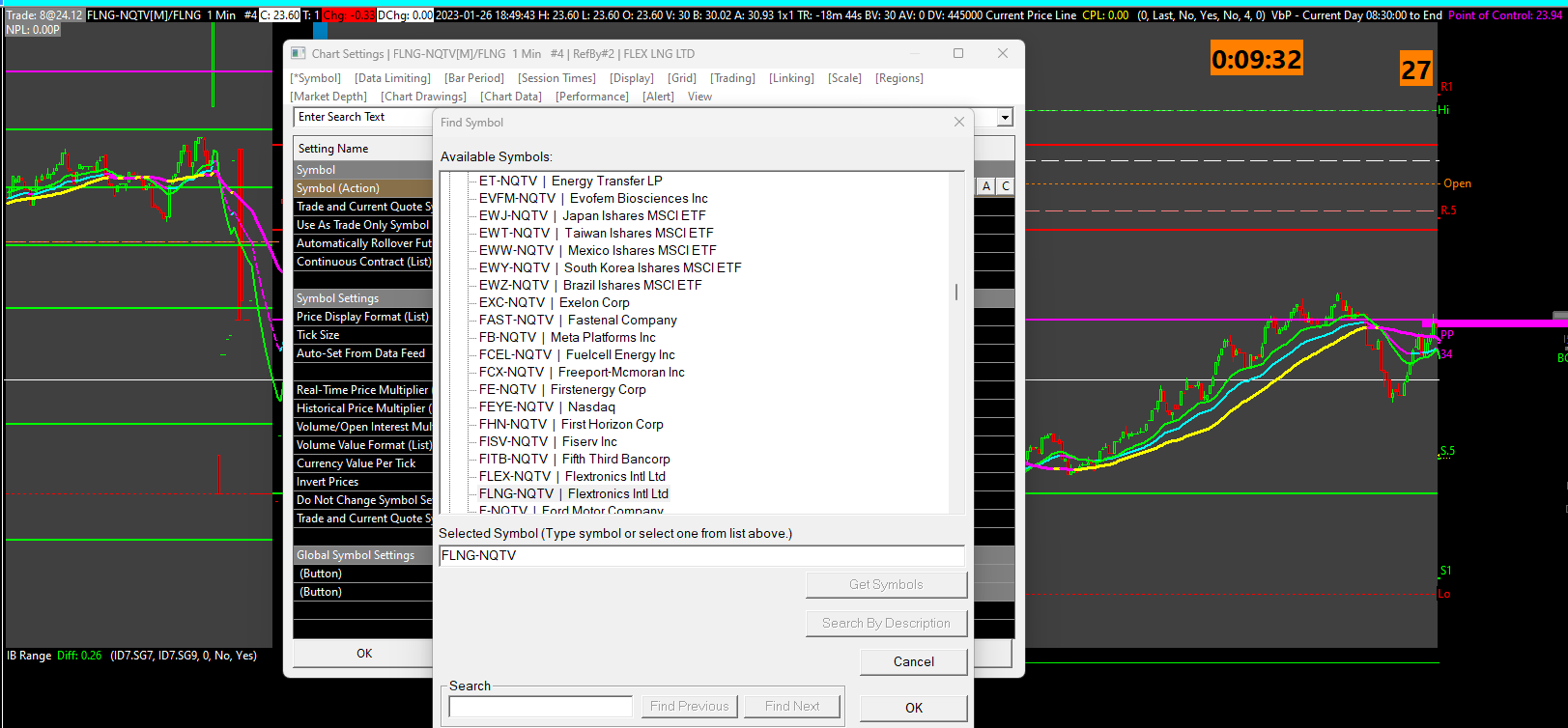
Task: Open the [Regions] tab
Action: tap(899, 78)
